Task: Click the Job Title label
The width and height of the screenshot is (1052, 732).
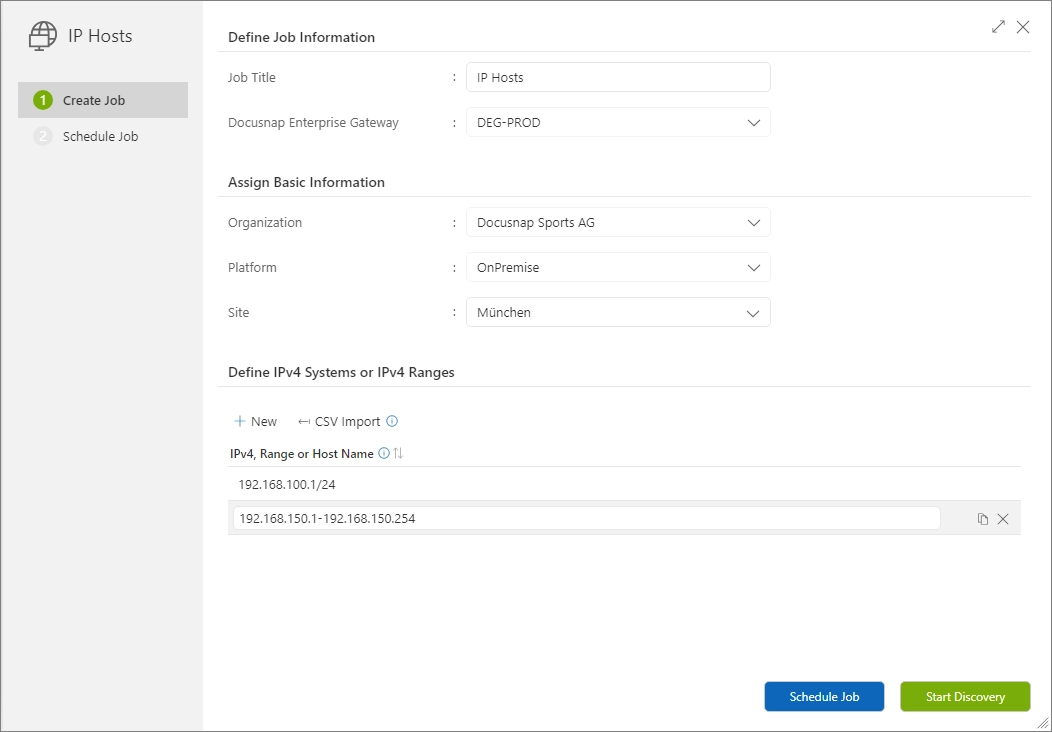Action: (252, 77)
